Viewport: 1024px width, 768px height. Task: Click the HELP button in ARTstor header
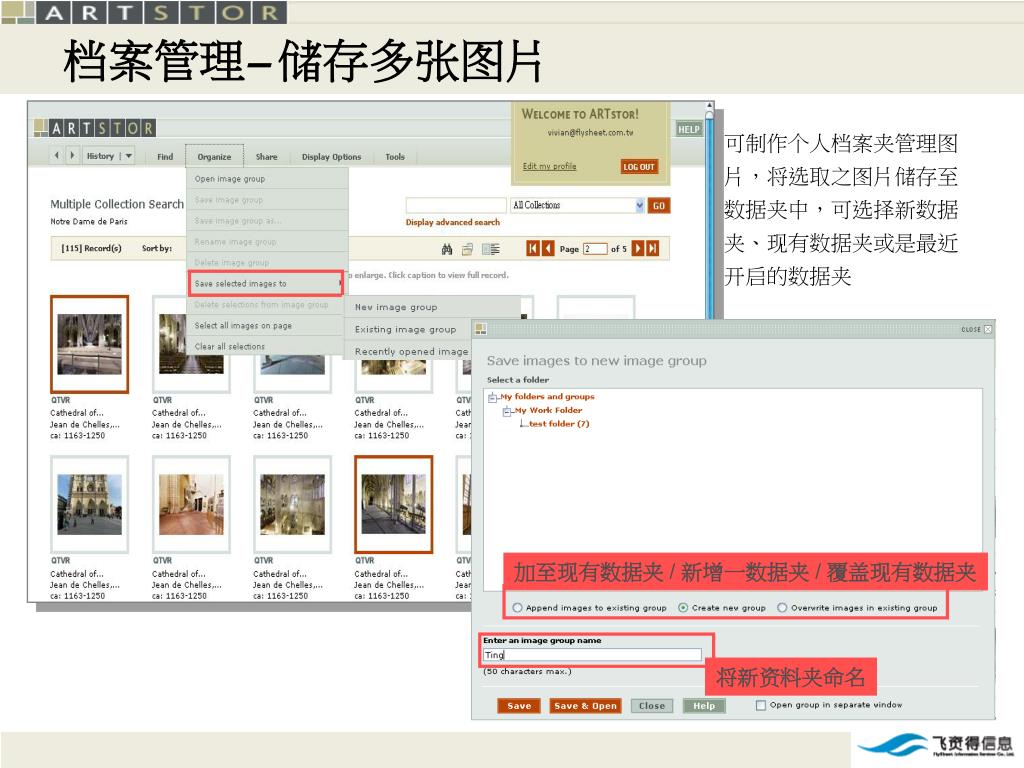(x=688, y=129)
